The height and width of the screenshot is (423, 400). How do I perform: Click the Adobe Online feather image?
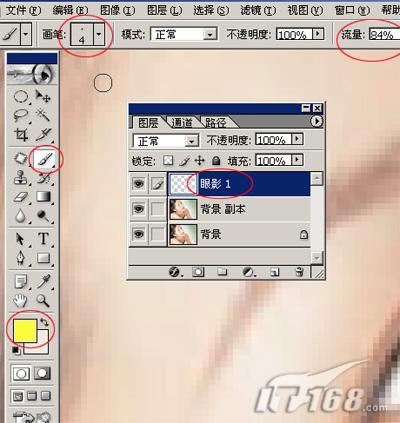[31, 74]
